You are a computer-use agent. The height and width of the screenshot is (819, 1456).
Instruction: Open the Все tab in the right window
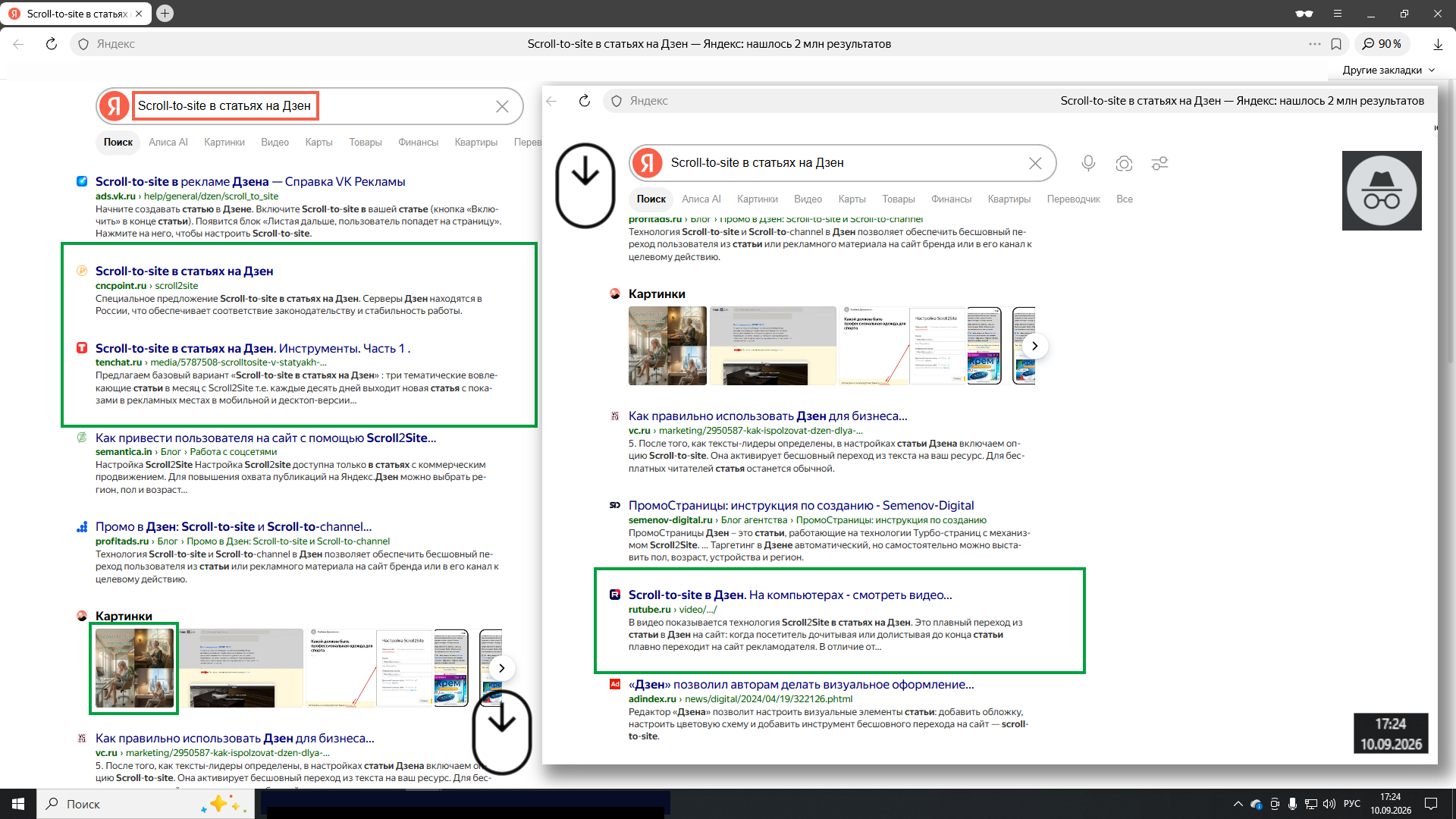[1125, 199]
